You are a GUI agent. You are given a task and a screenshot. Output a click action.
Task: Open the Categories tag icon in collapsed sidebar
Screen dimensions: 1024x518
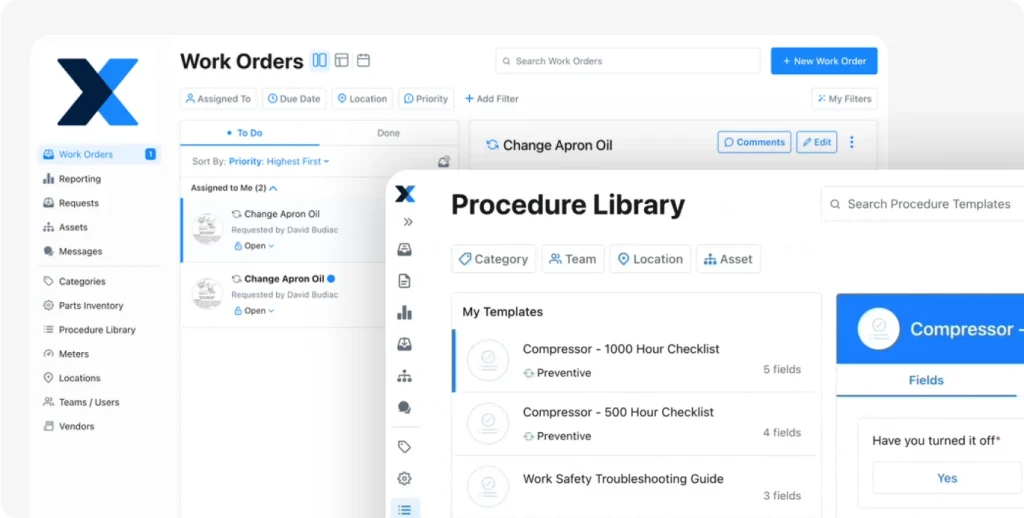point(405,447)
